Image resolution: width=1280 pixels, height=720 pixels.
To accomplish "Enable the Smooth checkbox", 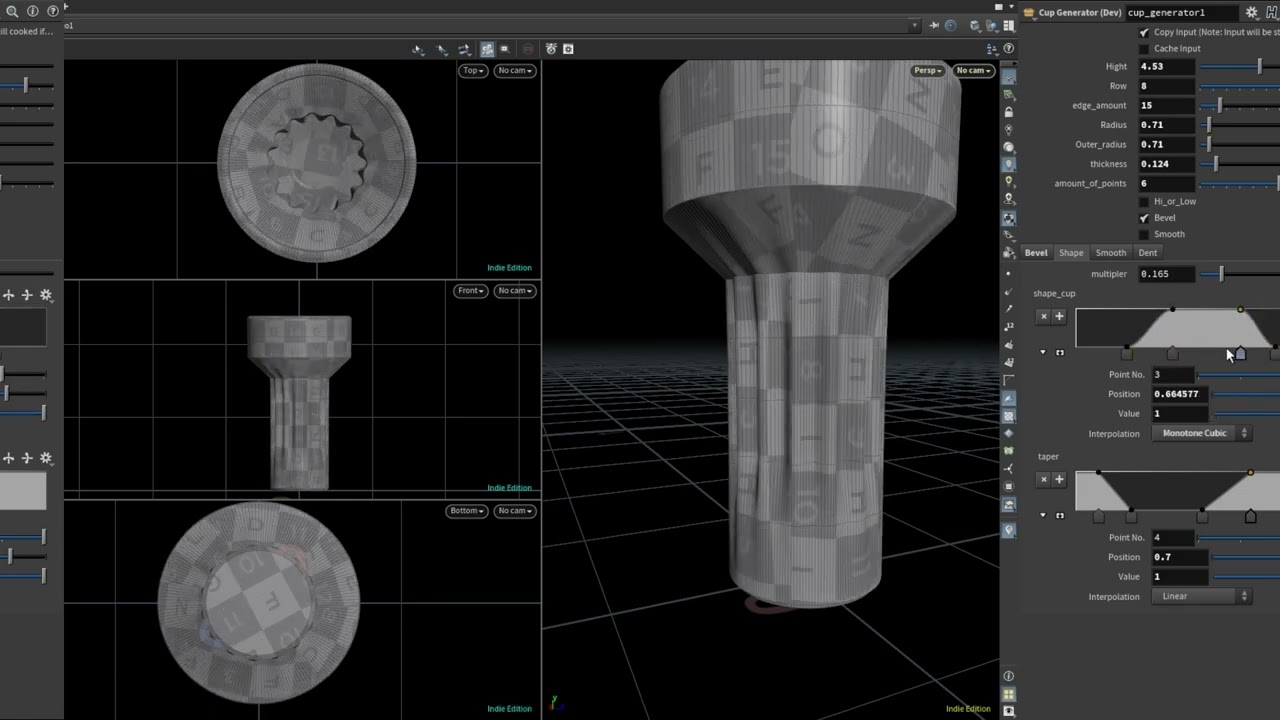I will tap(1144, 234).
